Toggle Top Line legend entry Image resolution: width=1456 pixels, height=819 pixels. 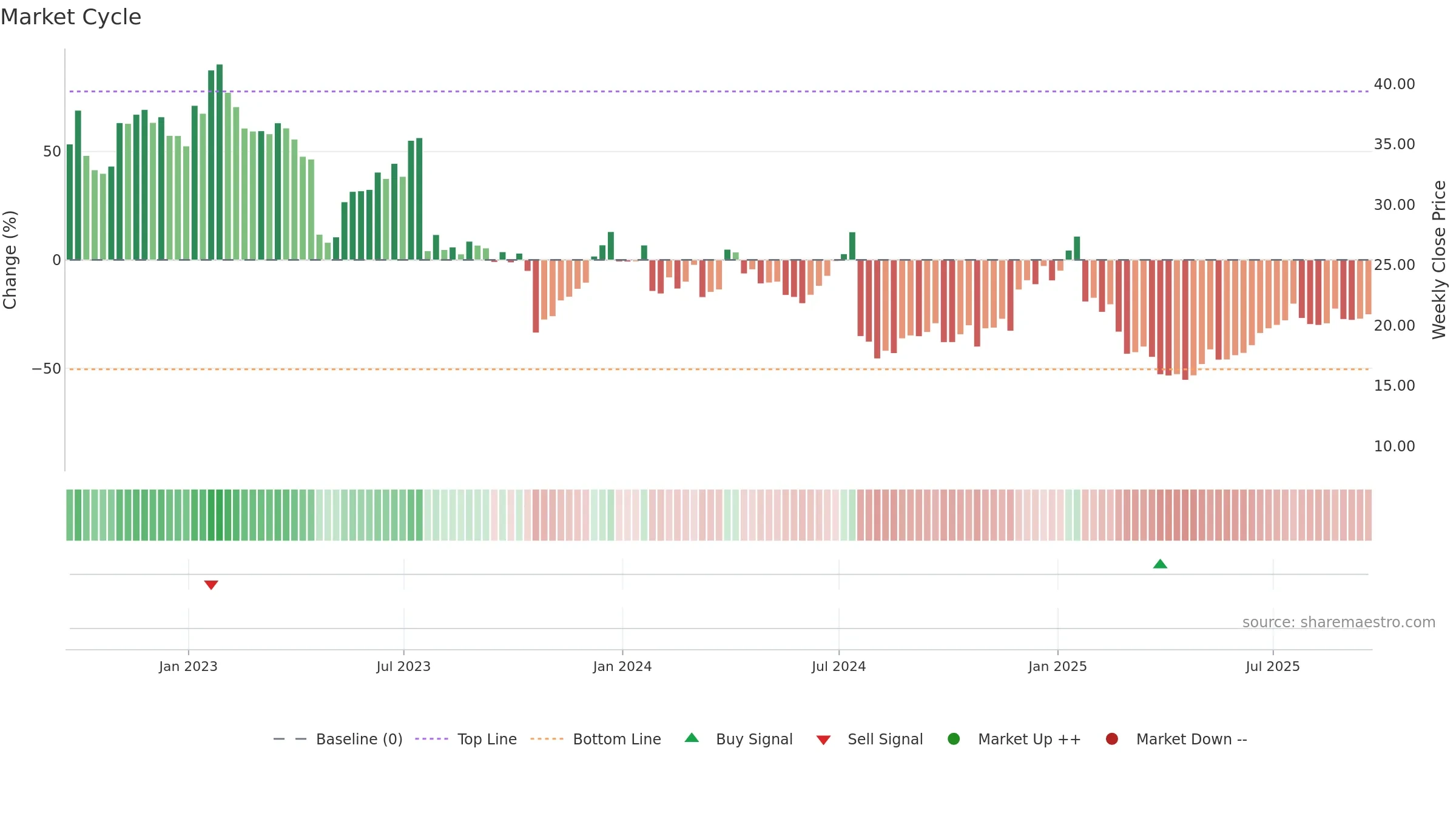pyautogui.click(x=466, y=739)
